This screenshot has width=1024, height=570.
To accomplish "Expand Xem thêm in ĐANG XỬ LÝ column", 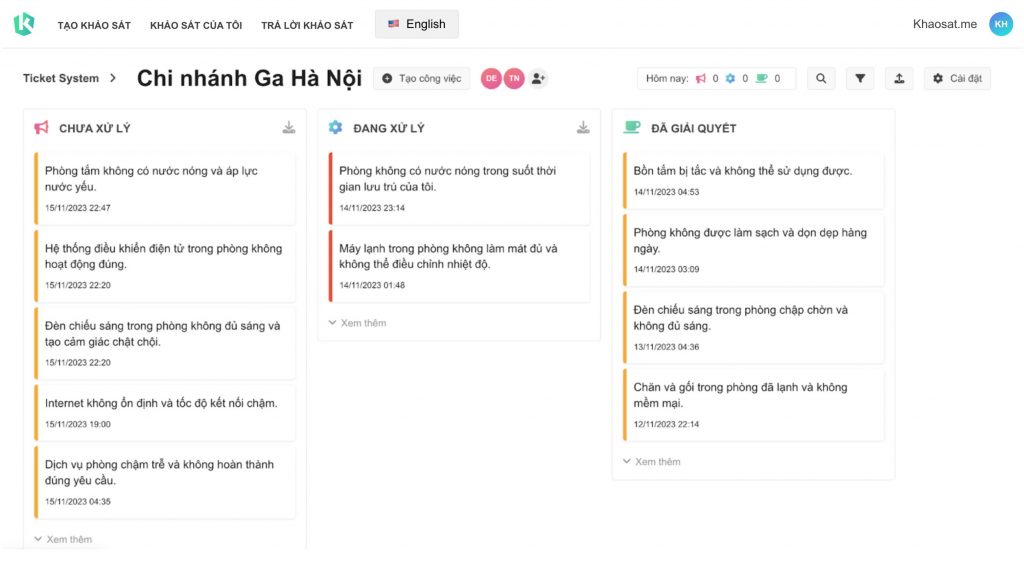I will click(x=357, y=323).
